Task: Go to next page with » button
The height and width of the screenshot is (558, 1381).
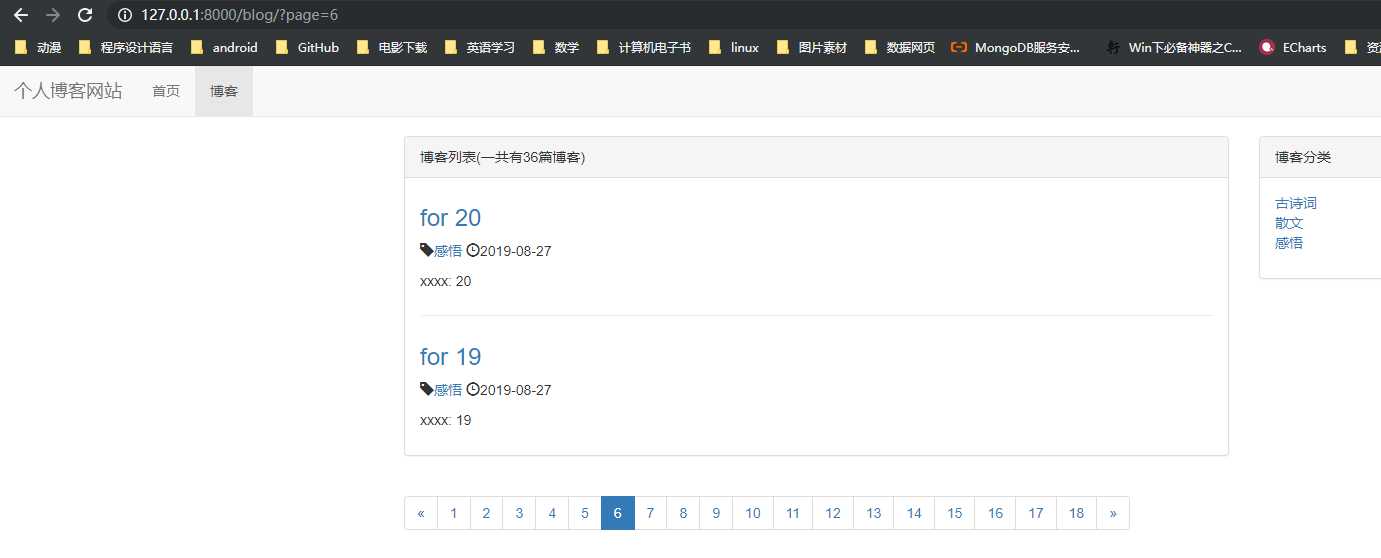Action: click(1113, 513)
